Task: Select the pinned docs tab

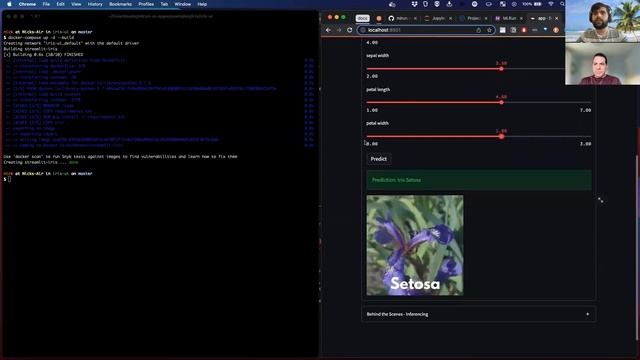Action: (x=362, y=18)
